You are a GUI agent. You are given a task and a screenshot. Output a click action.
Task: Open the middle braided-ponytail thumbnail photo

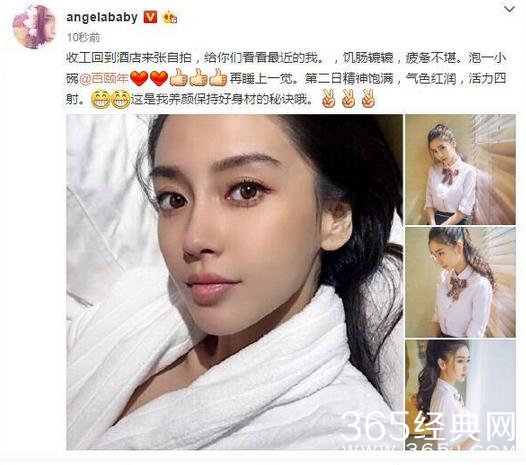click(460, 282)
